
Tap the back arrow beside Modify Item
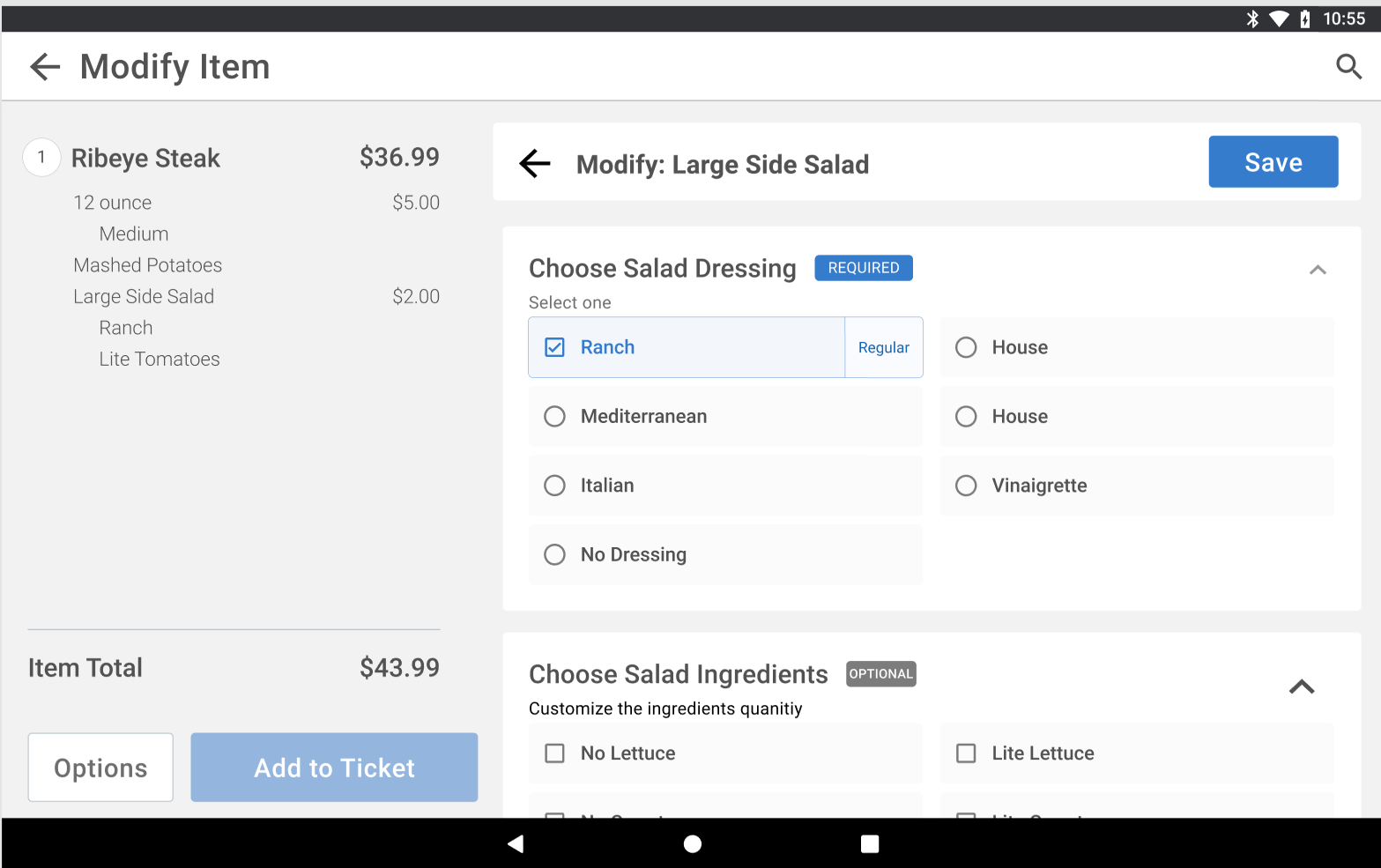tap(45, 67)
